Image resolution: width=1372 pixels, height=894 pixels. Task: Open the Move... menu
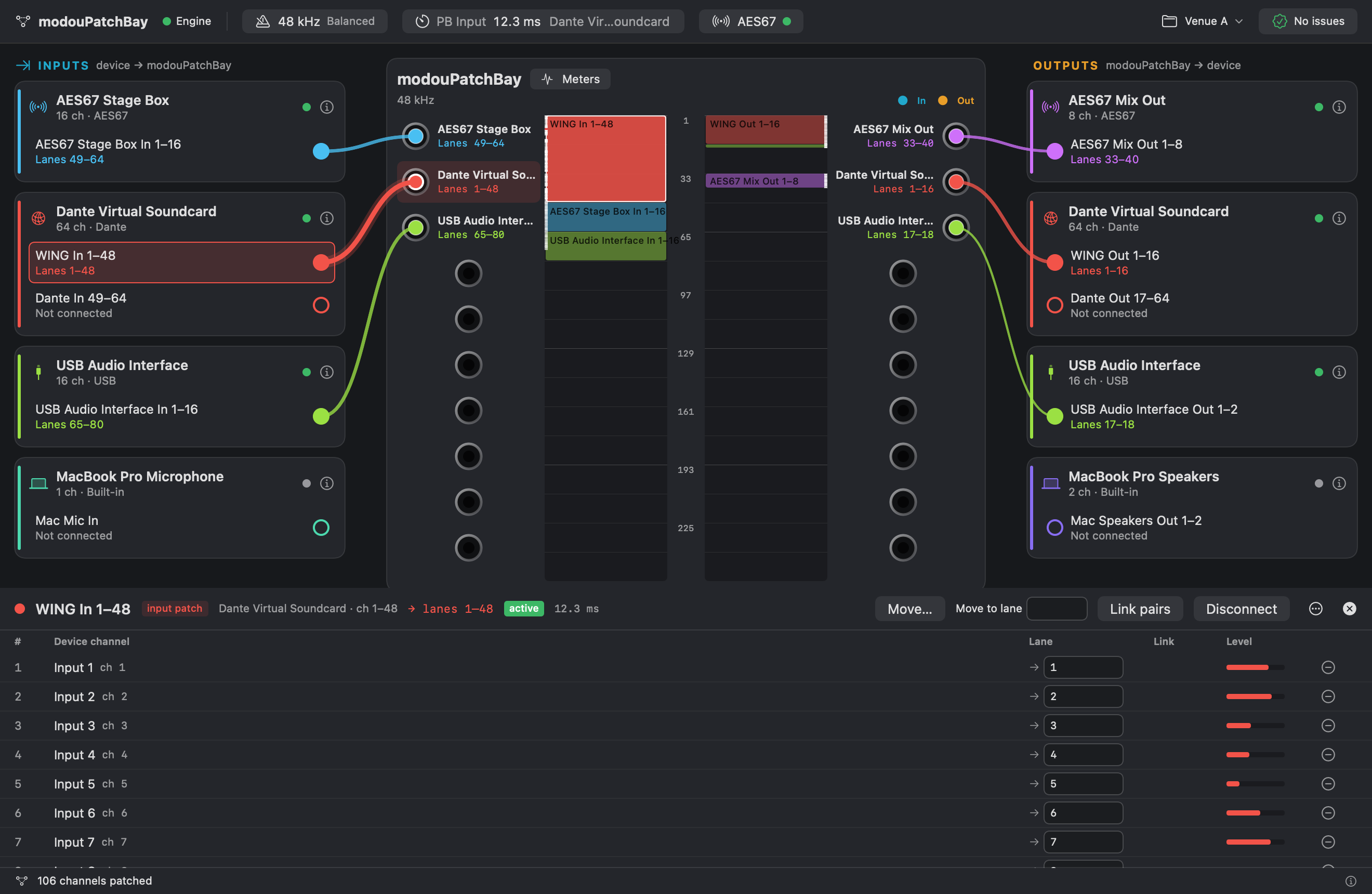(x=909, y=609)
